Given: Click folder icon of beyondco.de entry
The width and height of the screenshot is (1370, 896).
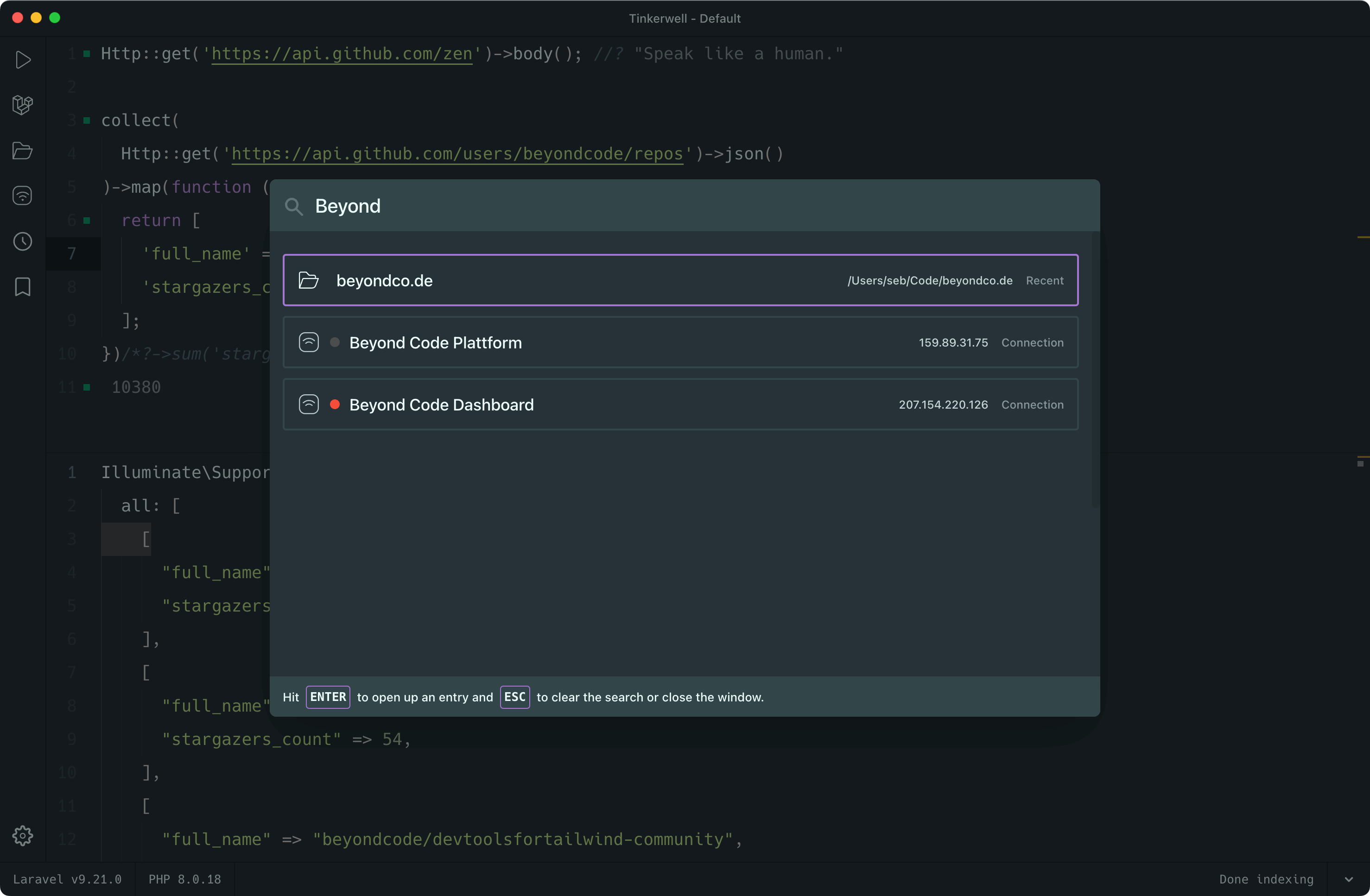Looking at the screenshot, I should [x=309, y=280].
